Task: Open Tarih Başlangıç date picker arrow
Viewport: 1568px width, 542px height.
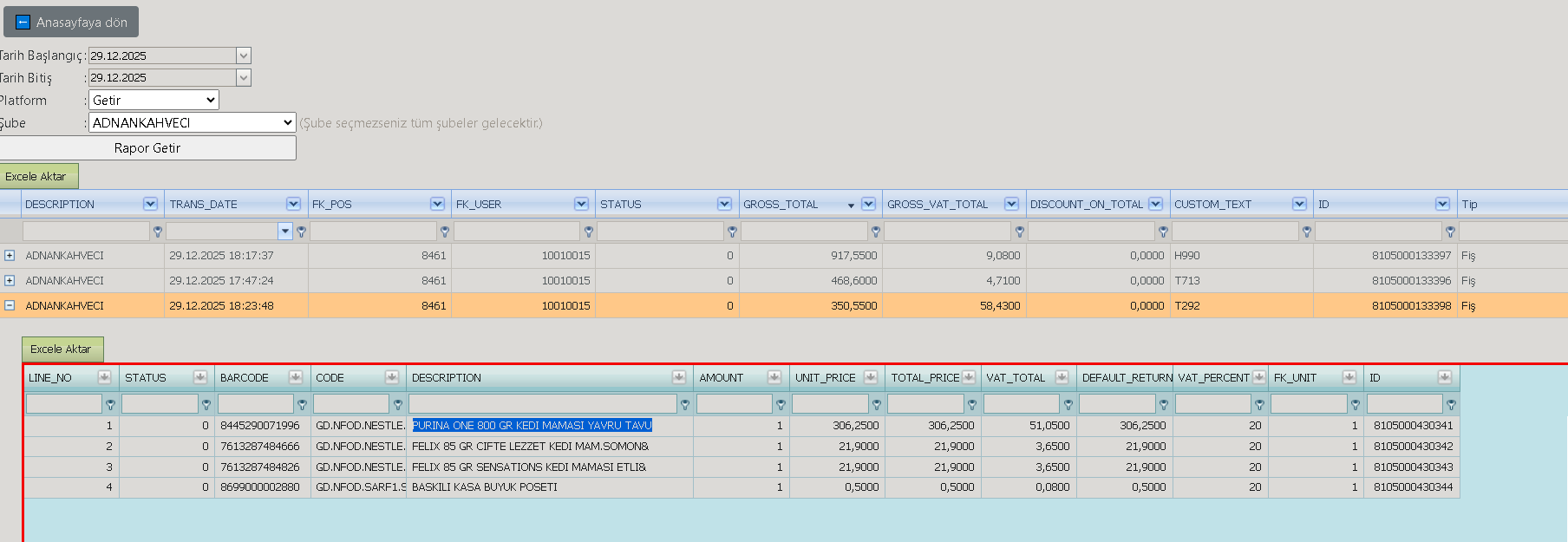Action: tap(244, 56)
